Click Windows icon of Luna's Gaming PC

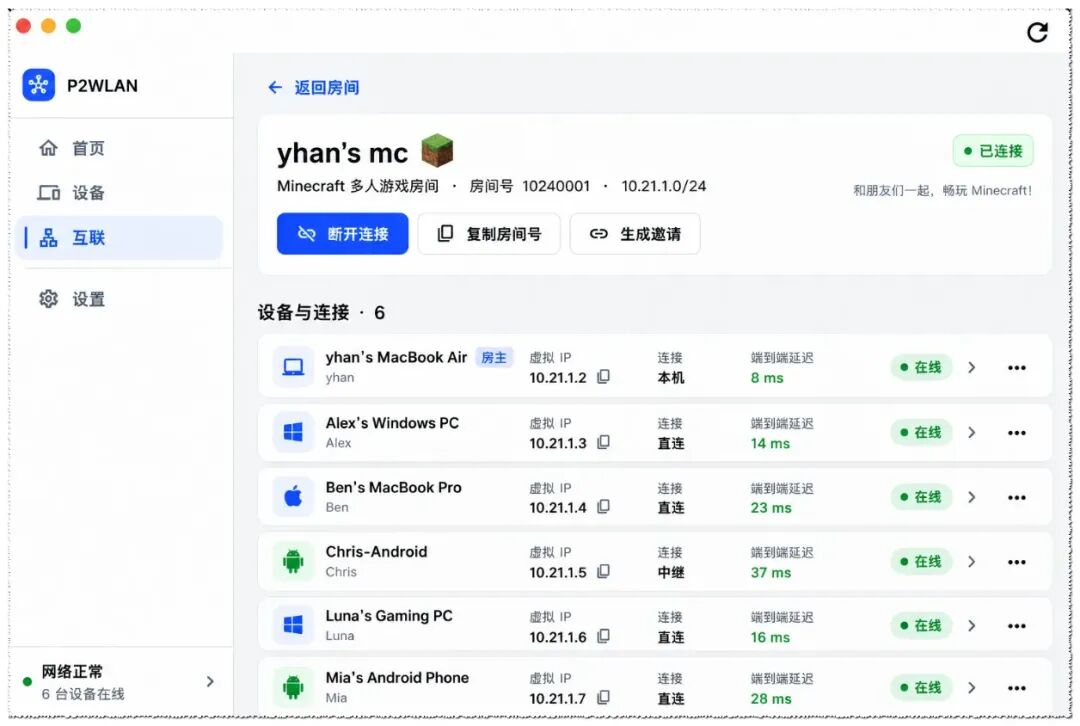293,625
